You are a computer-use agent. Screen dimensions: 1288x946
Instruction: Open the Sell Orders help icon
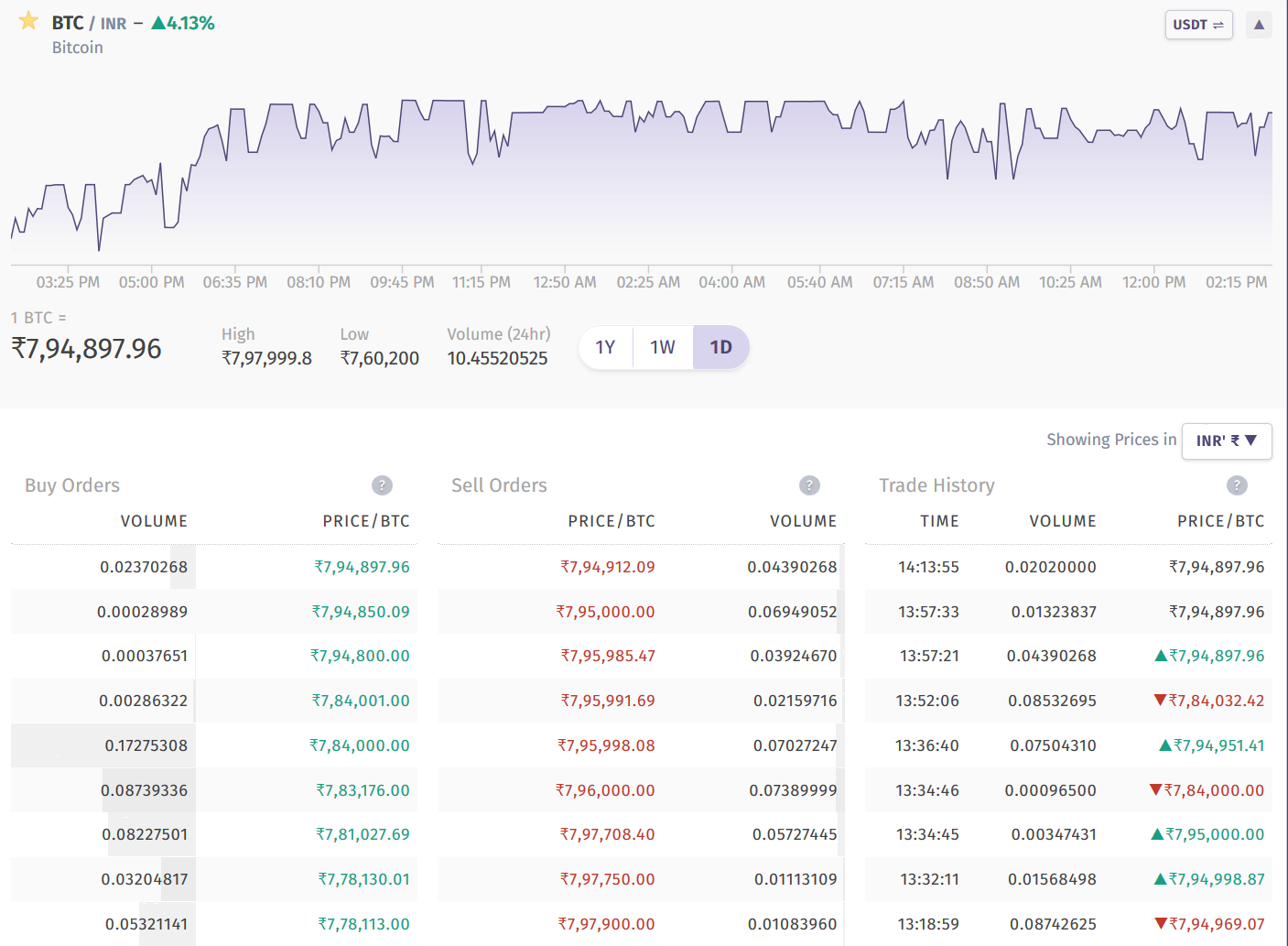(x=809, y=485)
